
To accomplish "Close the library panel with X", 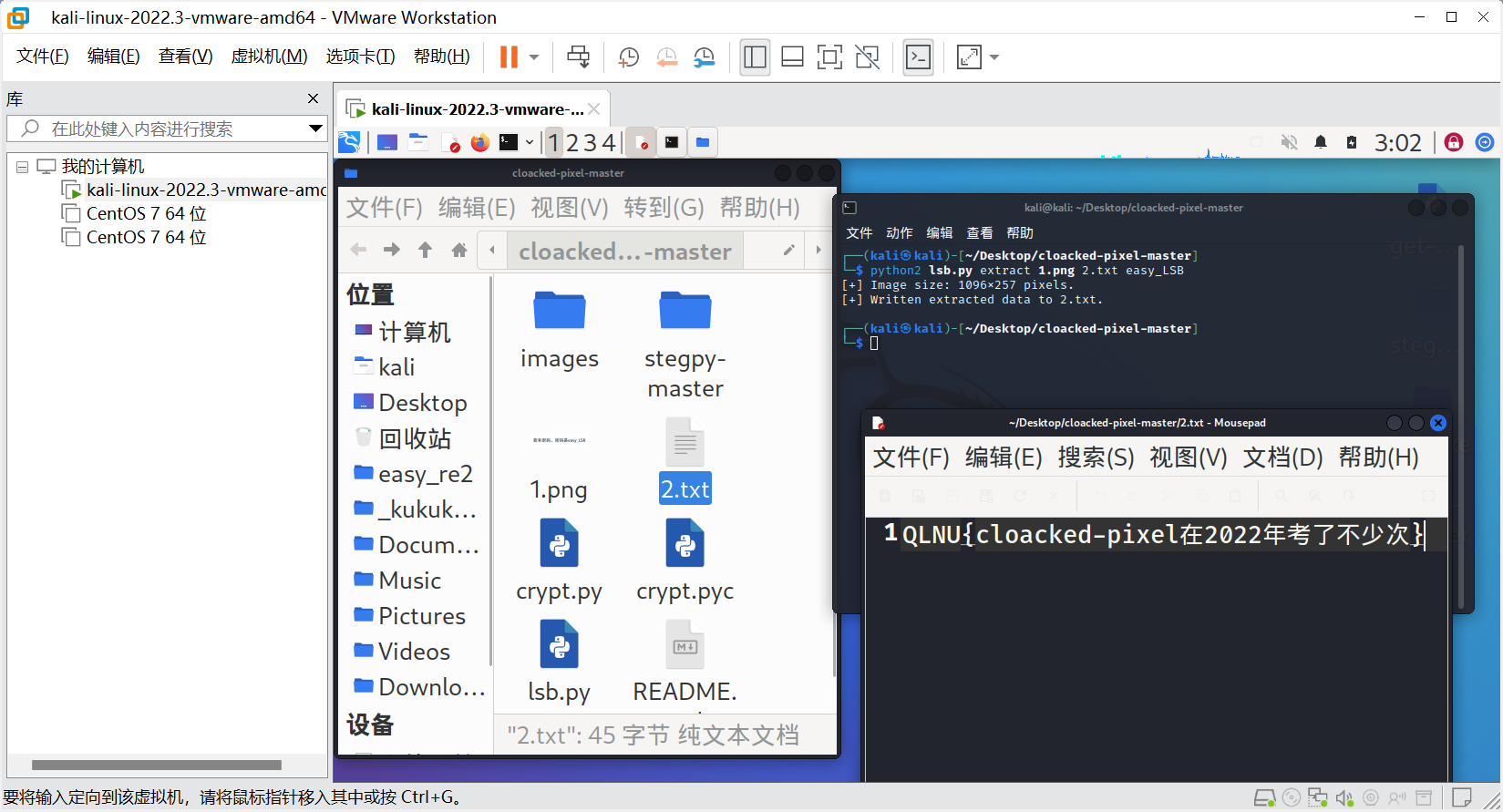I will tap(313, 98).
